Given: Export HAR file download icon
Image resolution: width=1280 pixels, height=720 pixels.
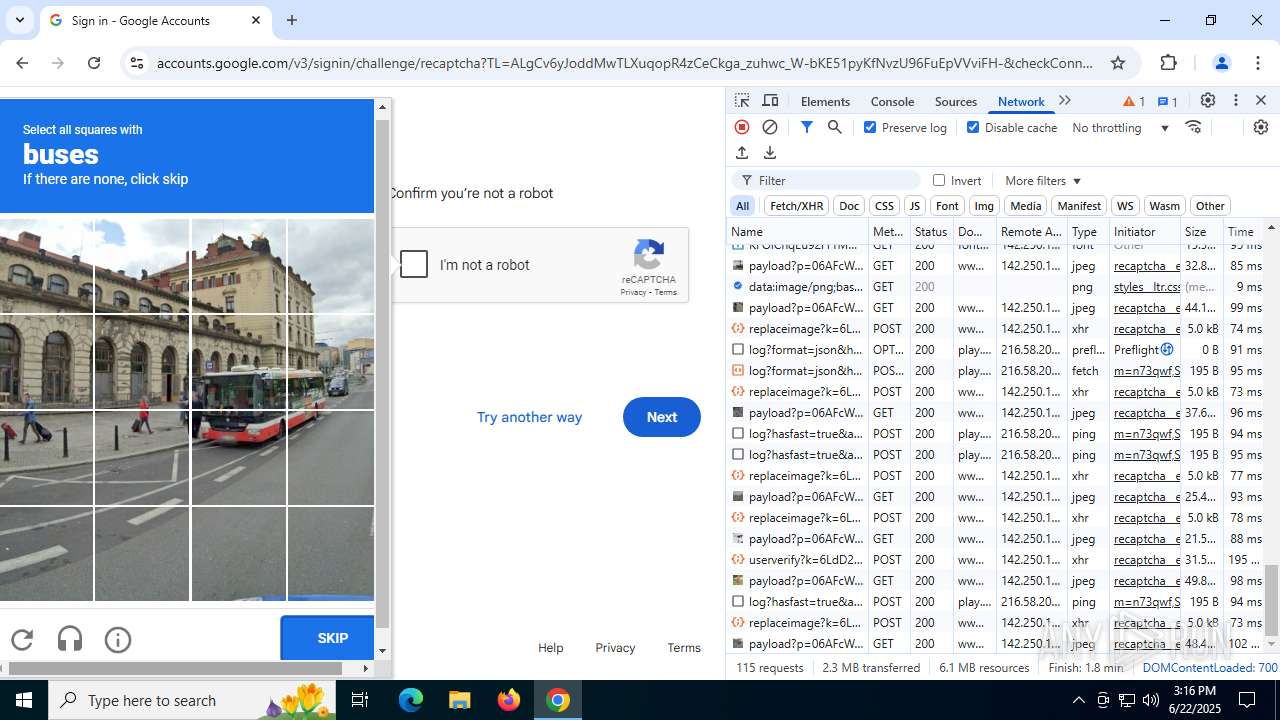Looking at the screenshot, I should [x=770, y=152].
